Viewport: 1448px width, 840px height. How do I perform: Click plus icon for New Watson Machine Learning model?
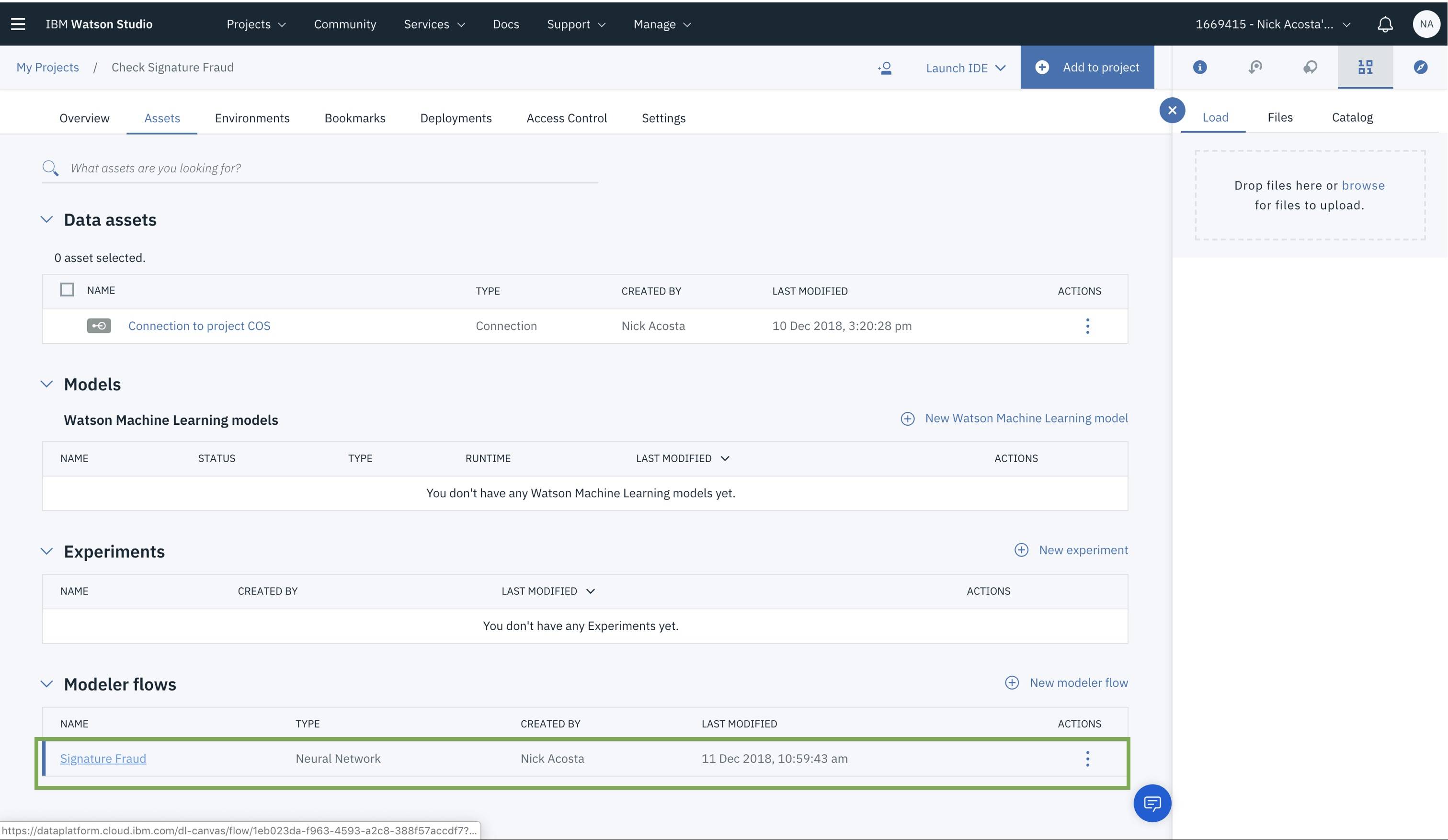(907, 418)
